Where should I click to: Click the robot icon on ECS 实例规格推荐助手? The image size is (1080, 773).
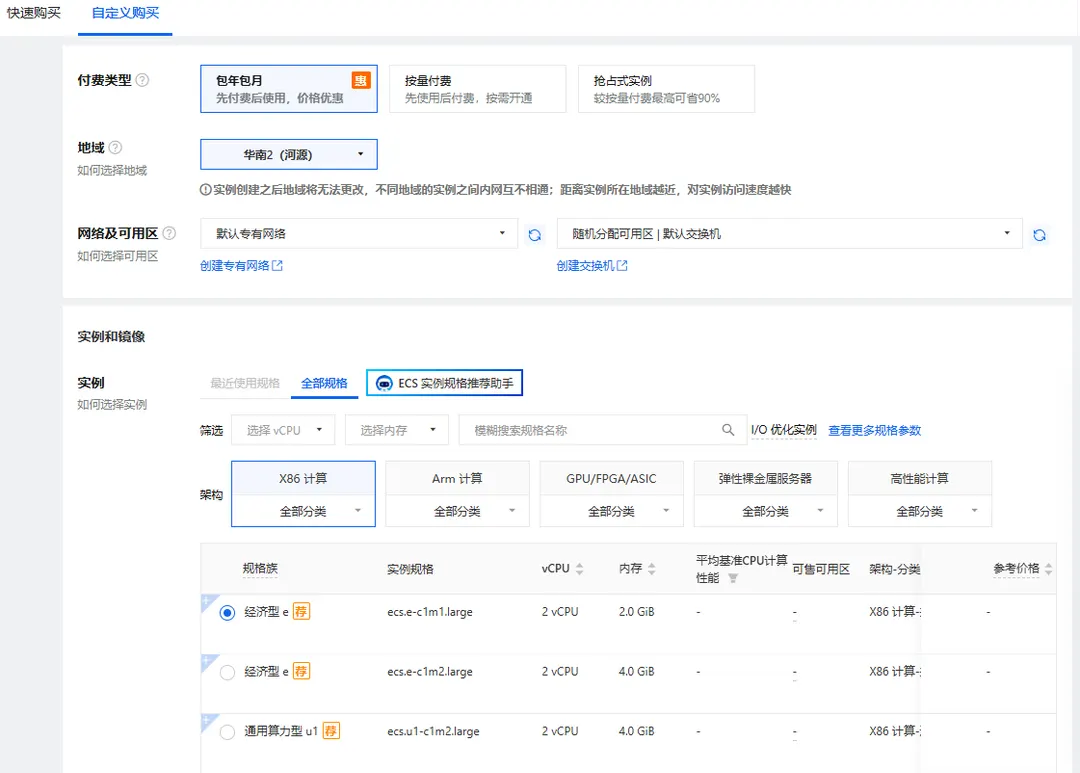(384, 383)
